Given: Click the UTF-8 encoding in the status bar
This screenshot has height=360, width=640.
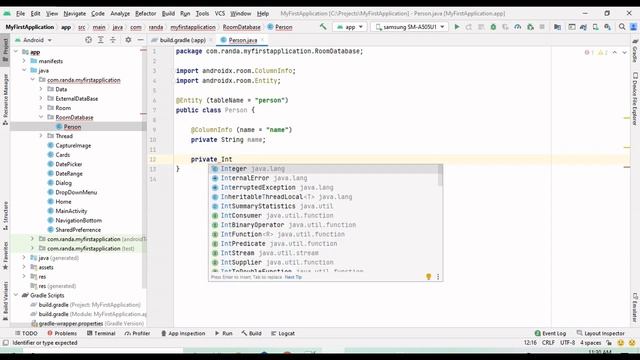Looking at the screenshot, I should pyautogui.click(x=567, y=343).
